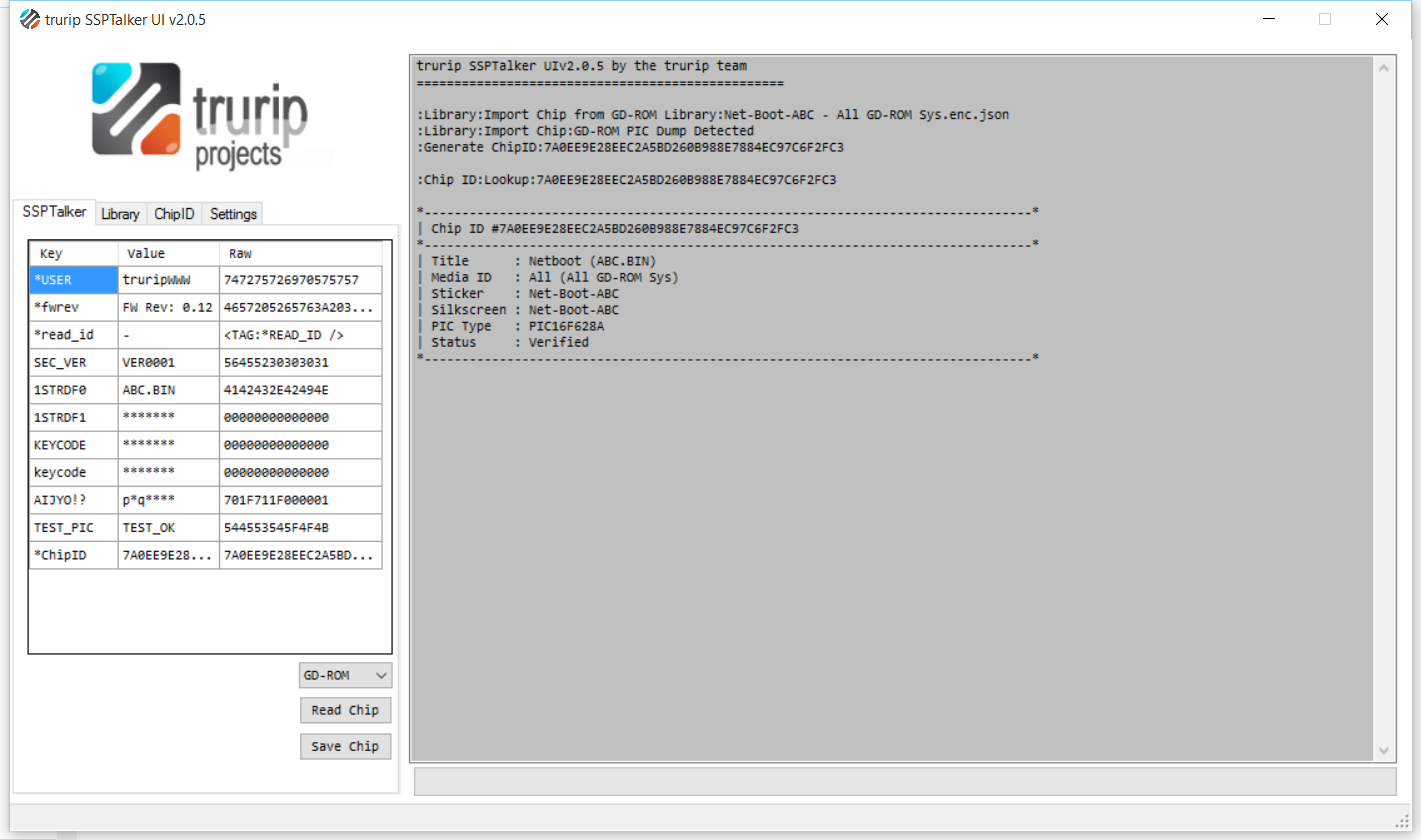Click the Raw column header

click(301, 254)
